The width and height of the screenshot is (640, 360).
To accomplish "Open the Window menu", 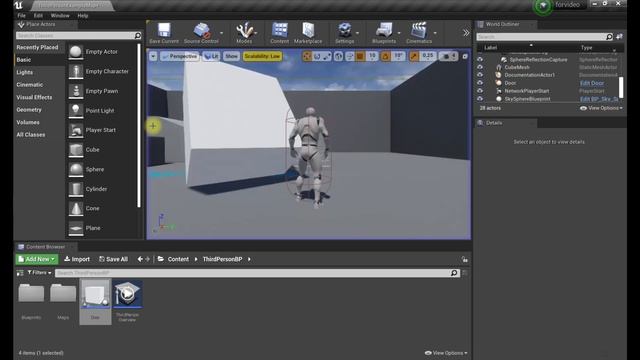I will click(x=60, y=16).
